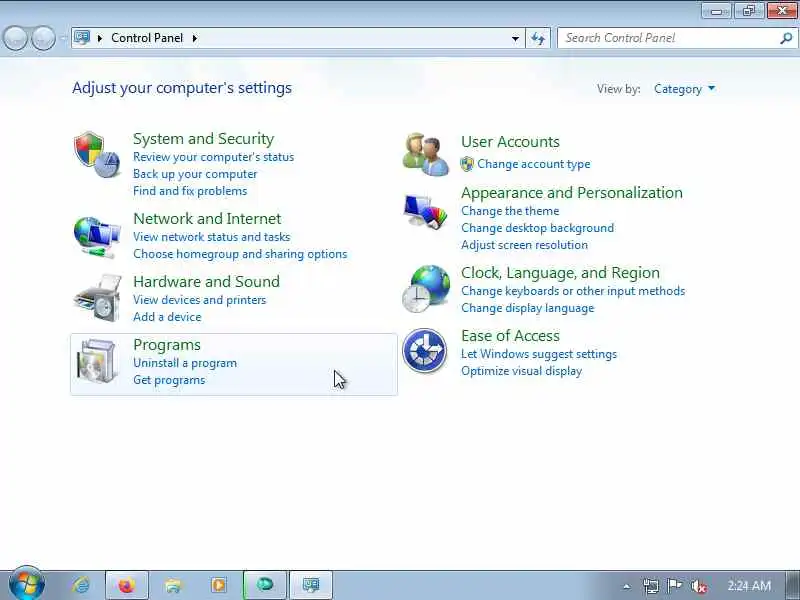The height and width of the screenshot is (600, 800).
Task: Open Appearance and Personalization heading
Action: click(x=571, y=193)
